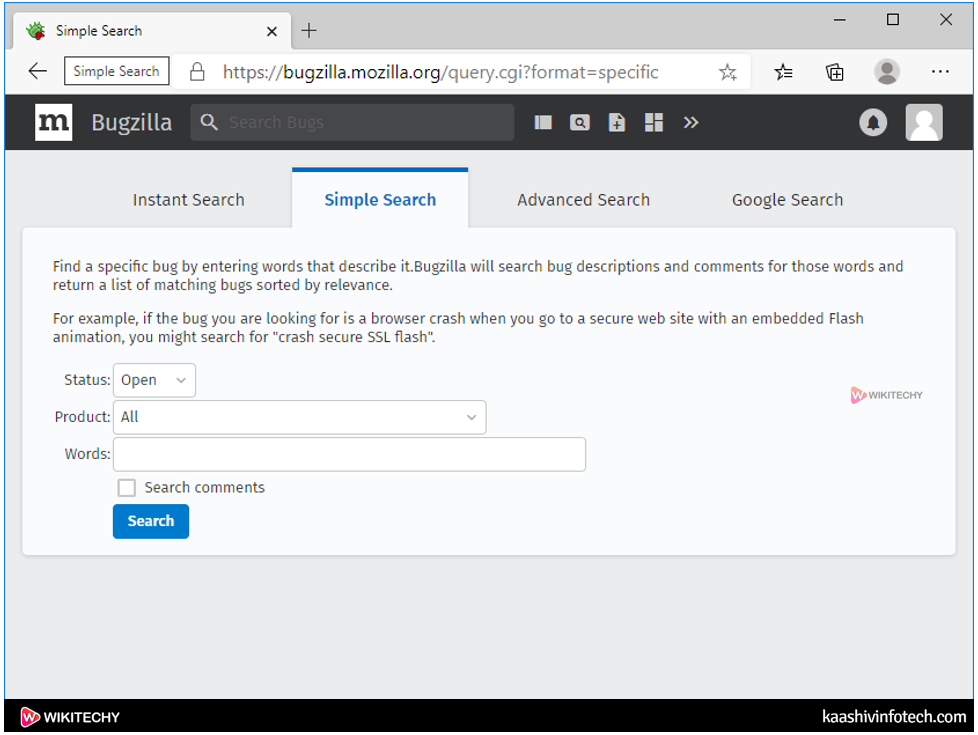This screenshot has height=735, width=978.
Task: Toggle the Search comments checkbox
Action: (127, 488)
